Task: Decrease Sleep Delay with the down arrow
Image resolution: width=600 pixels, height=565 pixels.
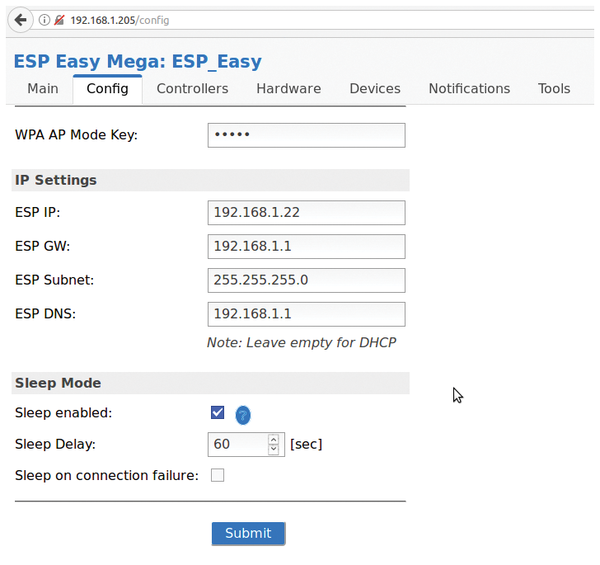Action: click(x=273, y=449)
